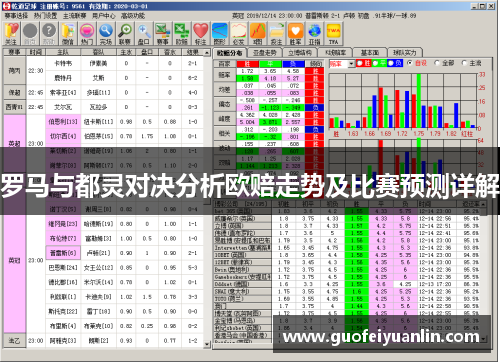Viewport: 500px width, 362px height.
Task: Click the 投注 folder with arrow icon
Action: click(x=277, y=33)
